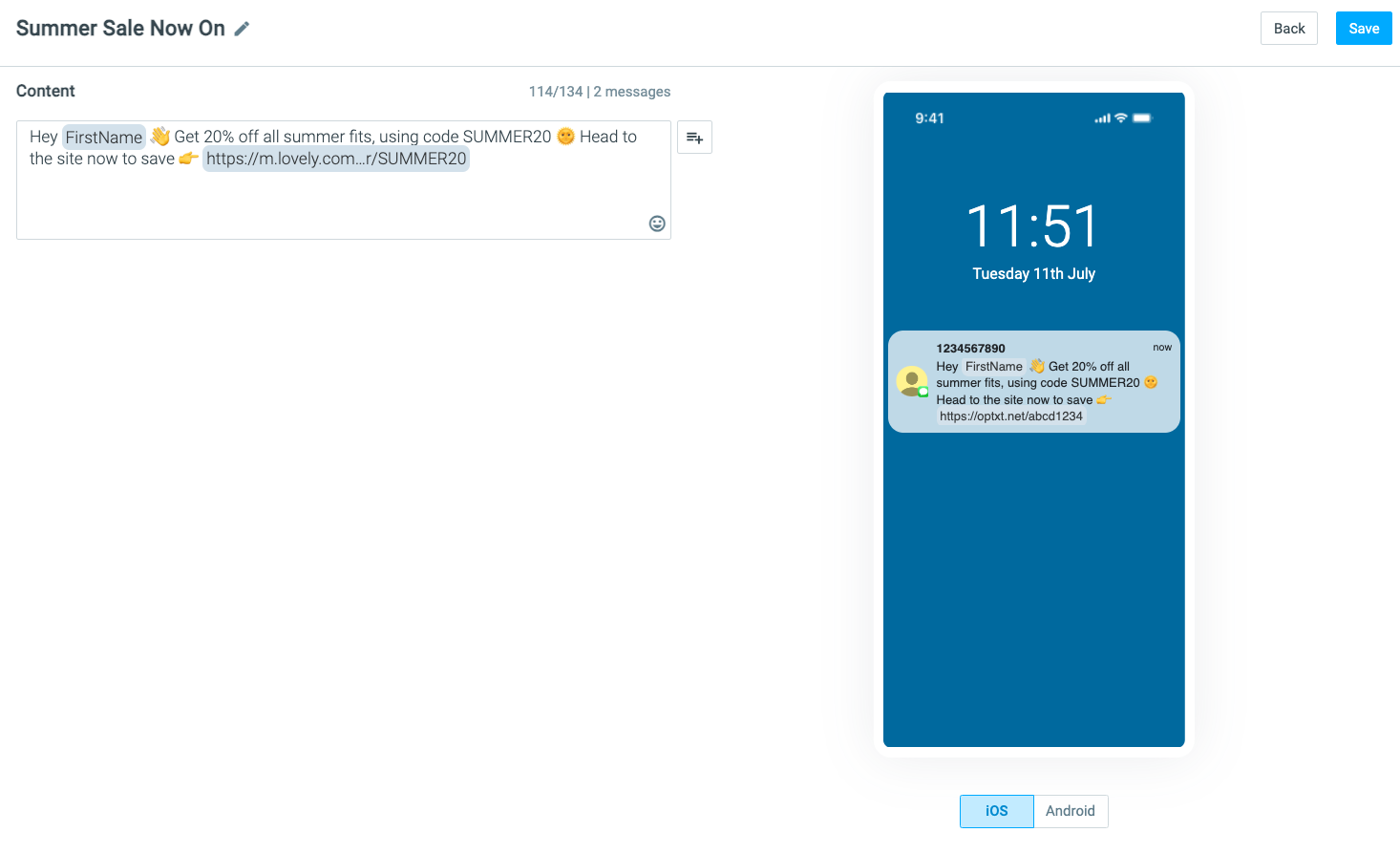Click the FirstName placeholder in the phone preview
This screenshot has height=854, width=1400.
[994, 367]
